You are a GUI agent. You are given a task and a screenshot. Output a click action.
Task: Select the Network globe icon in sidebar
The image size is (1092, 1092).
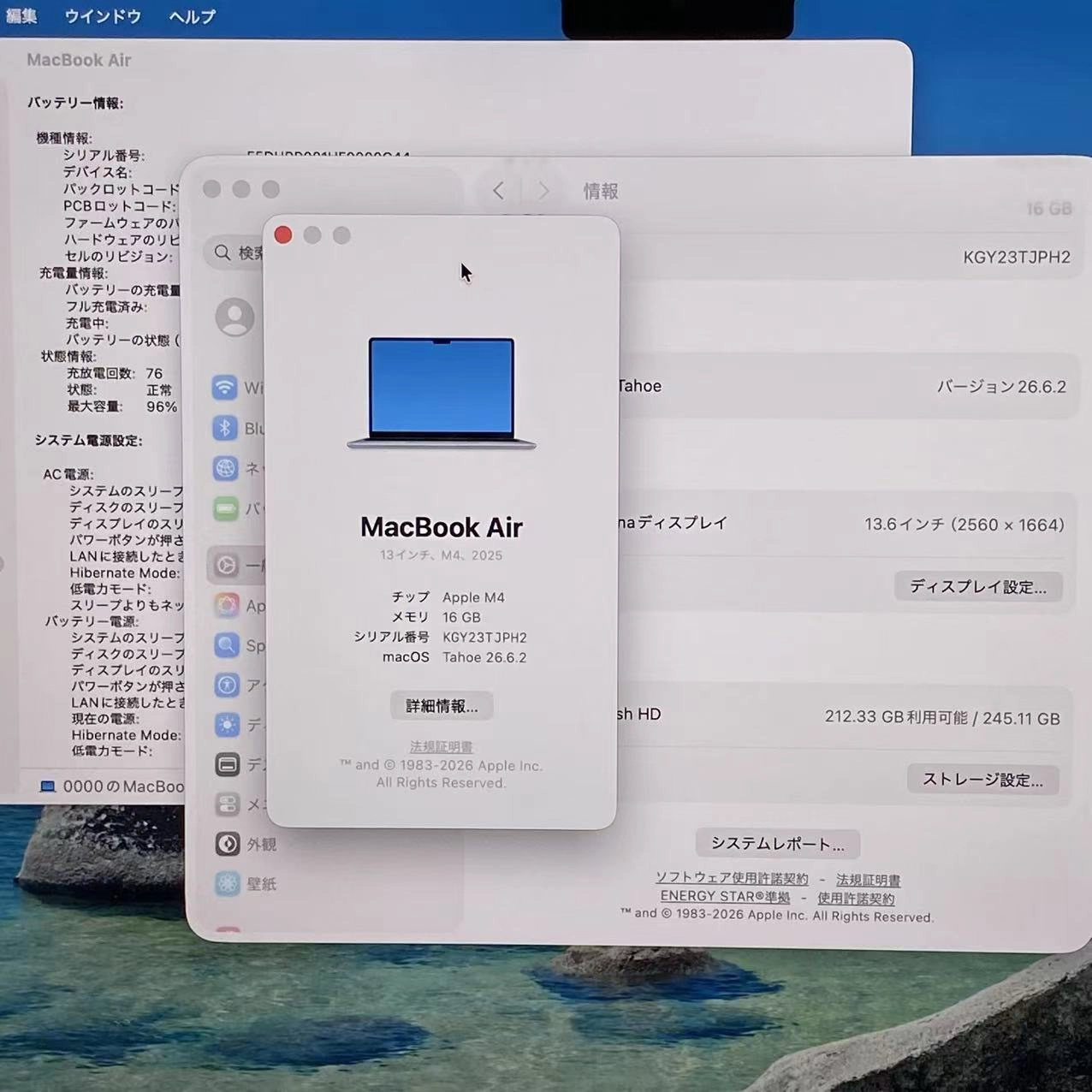[x=226, y=468]
